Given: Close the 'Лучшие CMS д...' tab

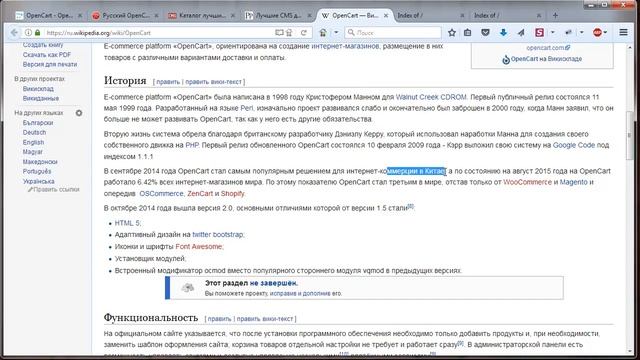Looking at the screenshot, I should tap(309, 16).
